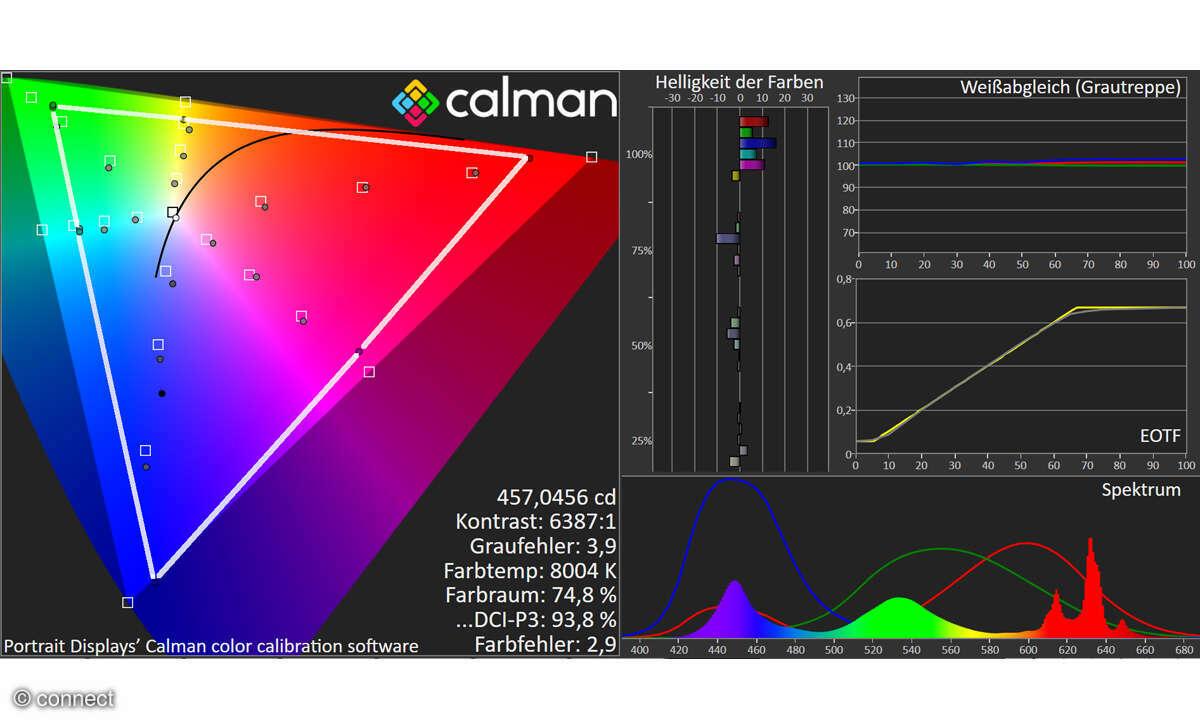The width and height of the screenshot is (1200, 720).
Task: Click the 400 wavelength label on spectrum axis
Action: point(640,650)
